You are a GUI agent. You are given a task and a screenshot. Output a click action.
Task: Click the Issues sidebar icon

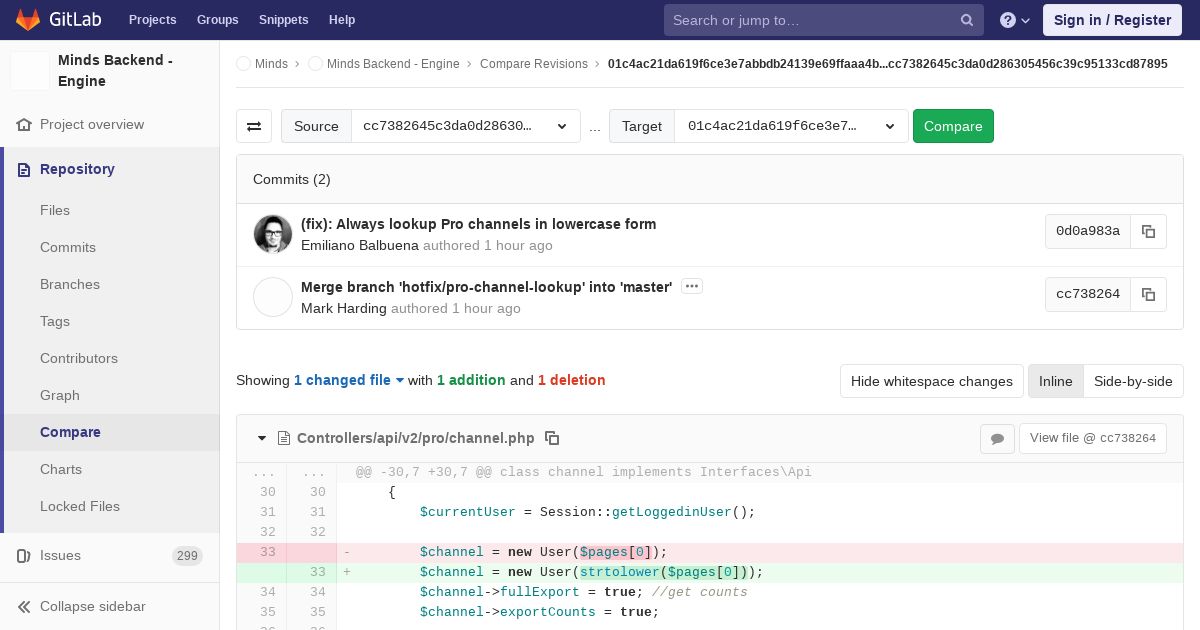(24, 555)
